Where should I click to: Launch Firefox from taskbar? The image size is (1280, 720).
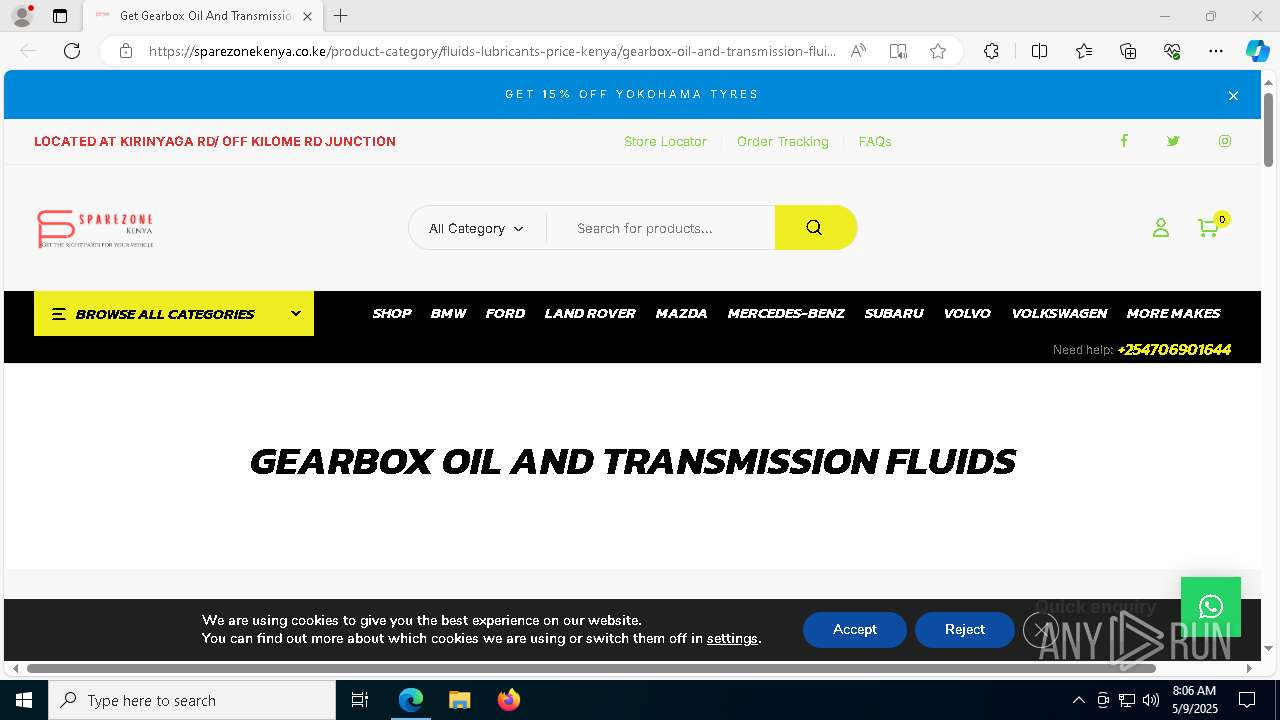coord(509,700)
